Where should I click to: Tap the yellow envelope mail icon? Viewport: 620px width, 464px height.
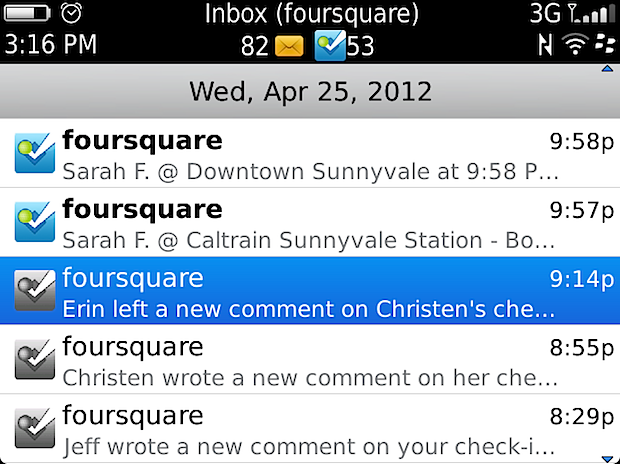click(x=289, y=46)
